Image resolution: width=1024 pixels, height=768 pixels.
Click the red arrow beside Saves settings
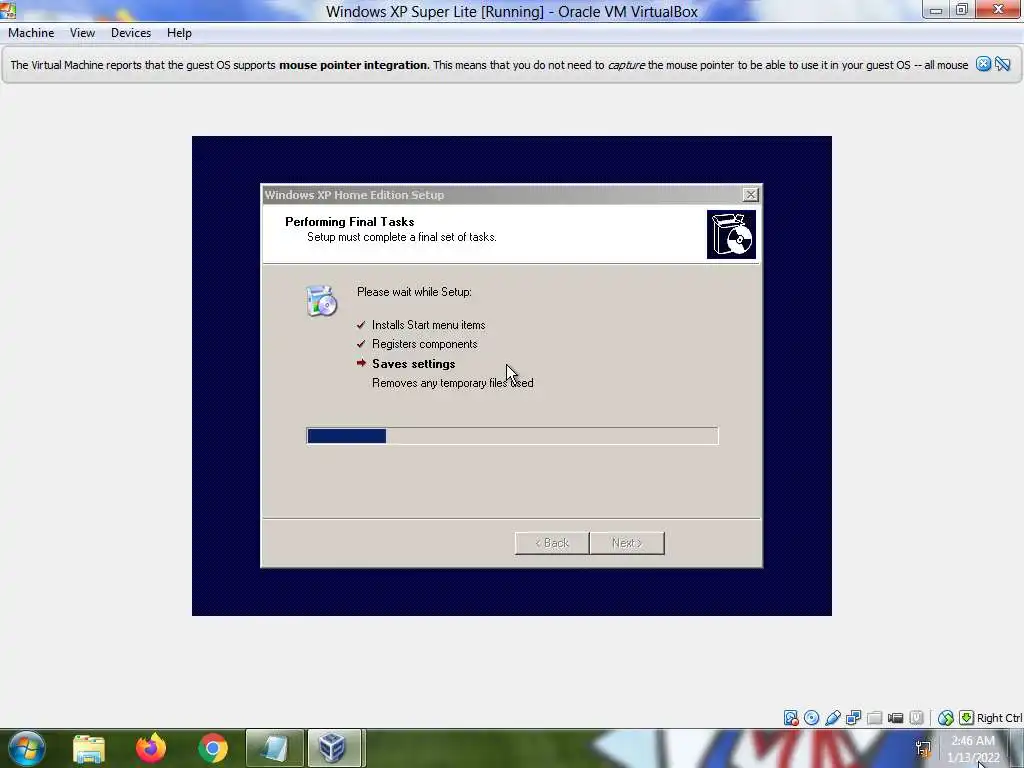coord(361,363)
